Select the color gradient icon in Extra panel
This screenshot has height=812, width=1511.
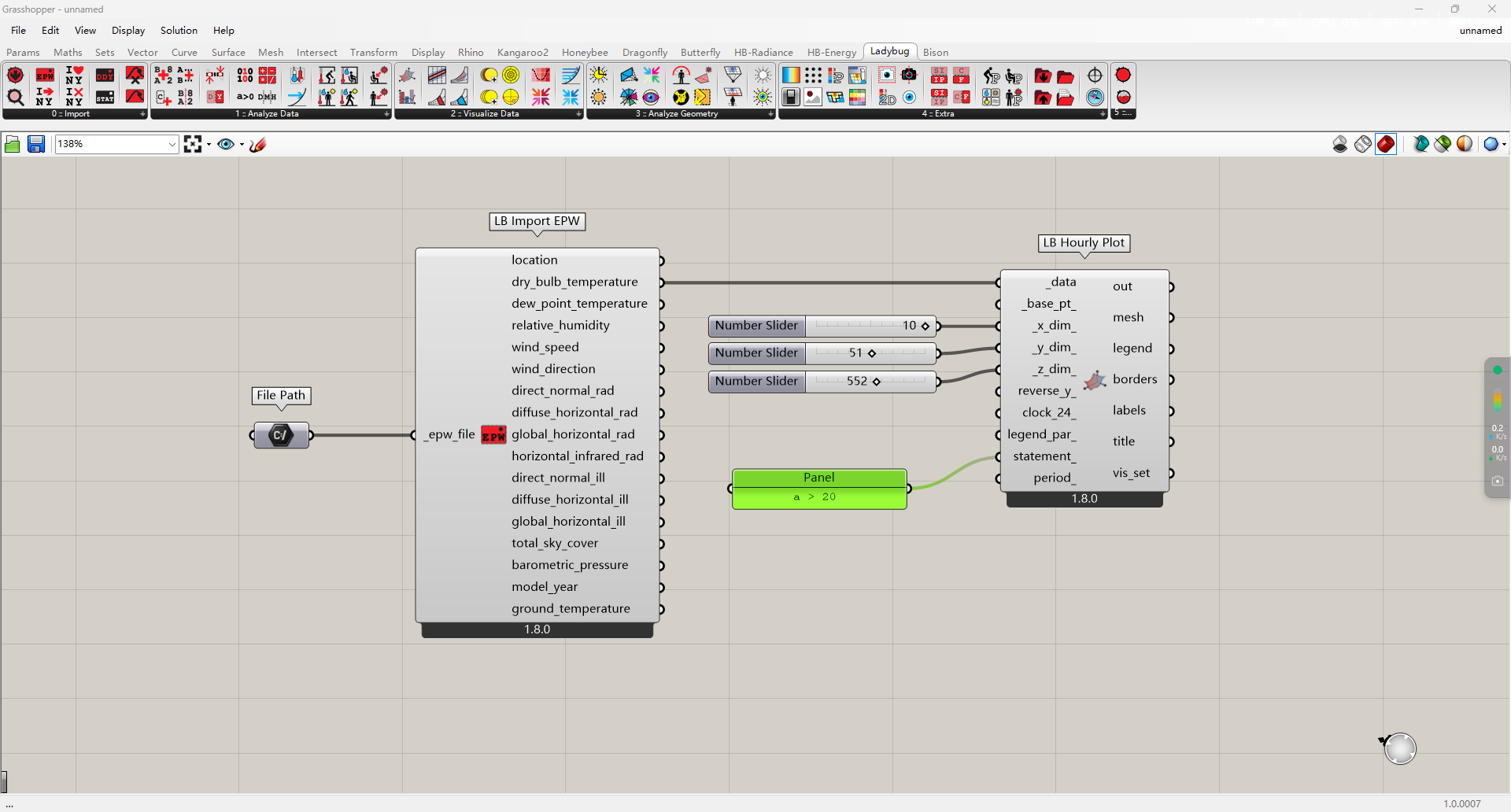coord(791,76)
